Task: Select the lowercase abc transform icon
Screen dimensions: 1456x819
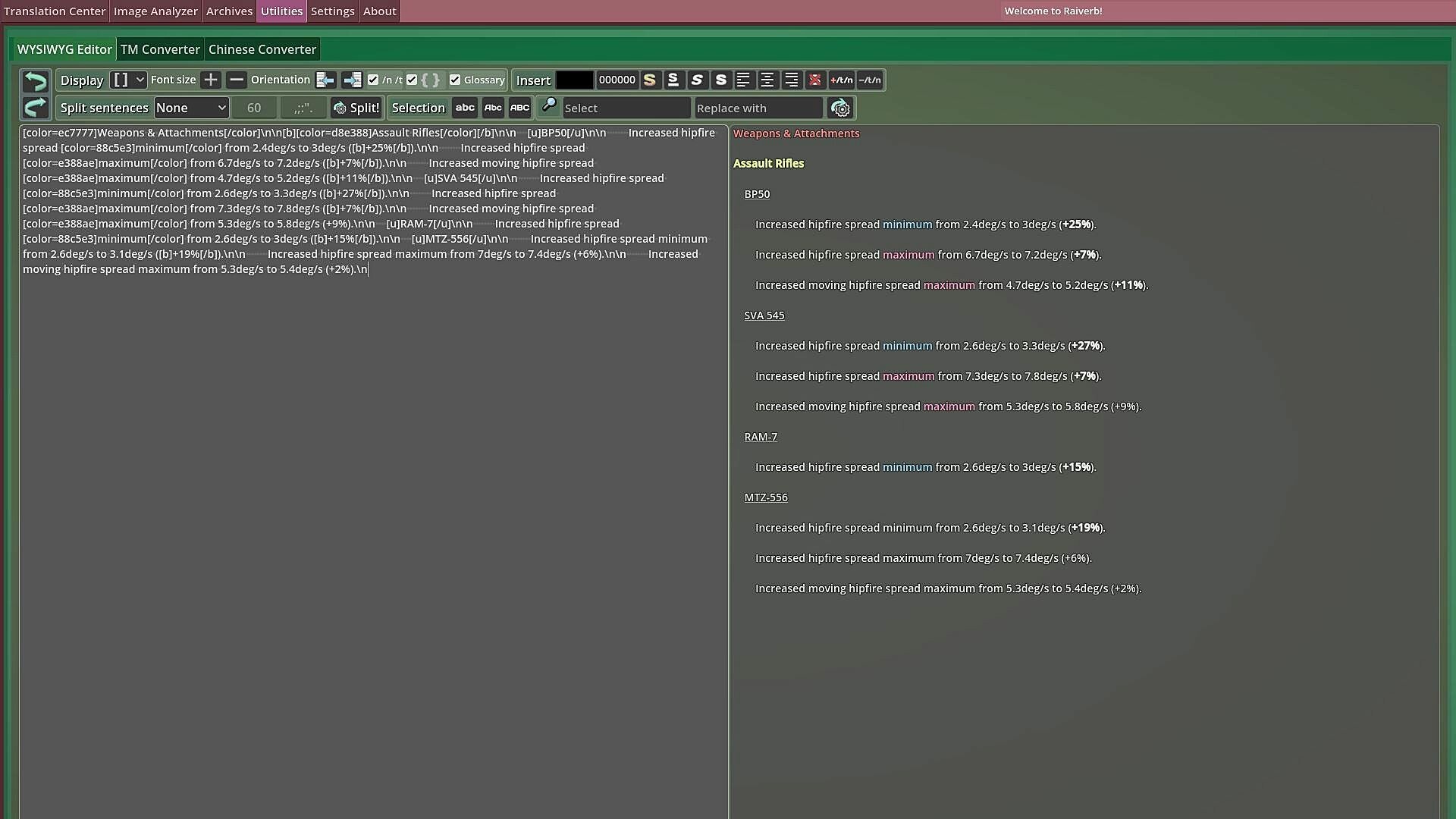Action: (x=465, y=108)
